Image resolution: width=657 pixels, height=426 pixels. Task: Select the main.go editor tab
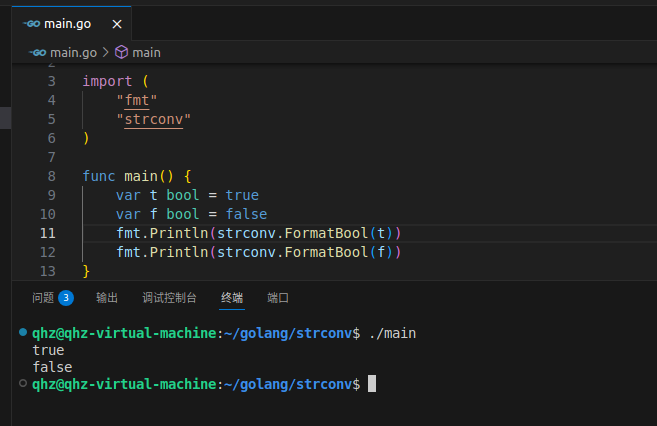(x=72, y=24)
